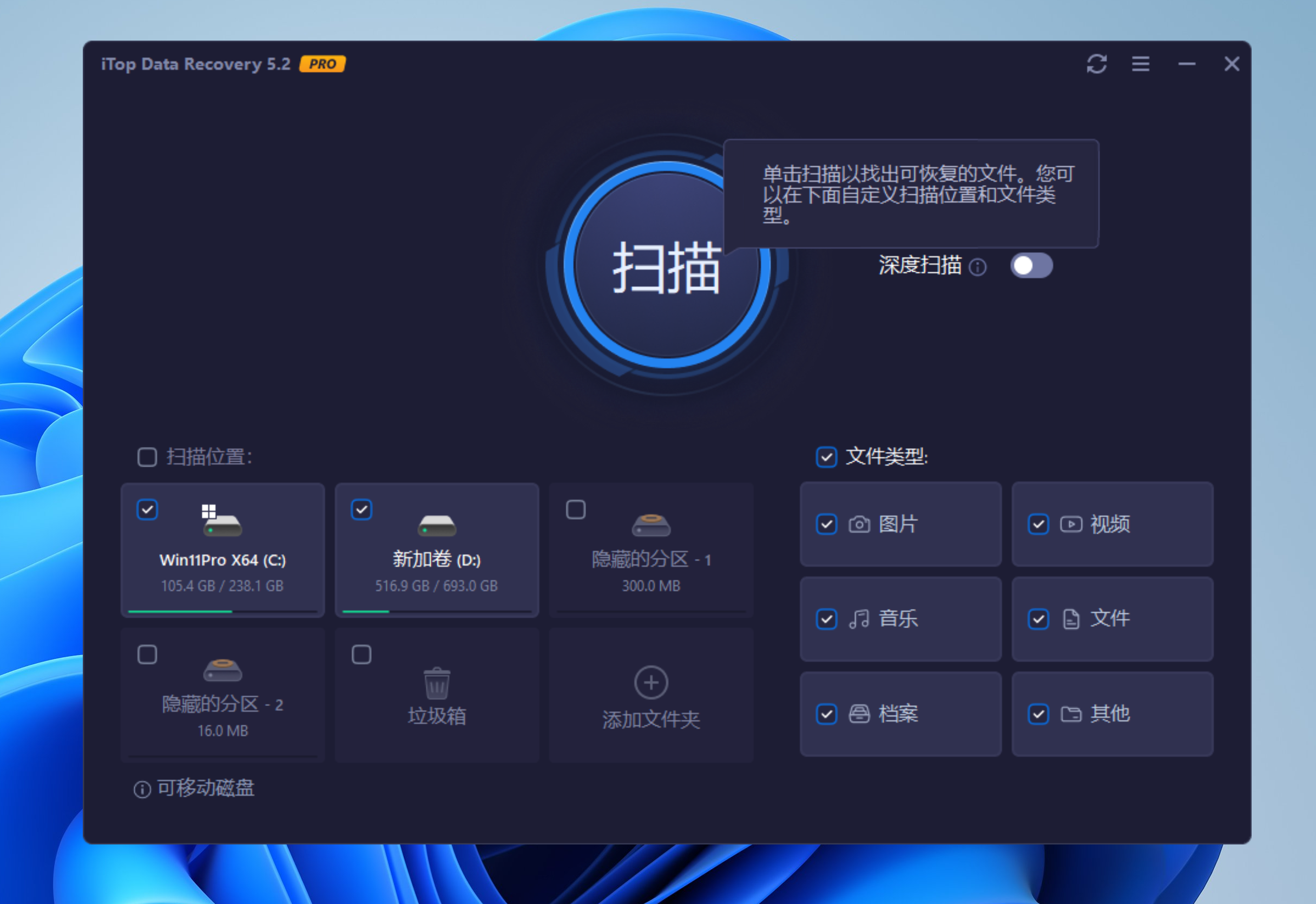Click the camera icon for 图片
This screenshot has height=904, width=1316.
click(859, 525)
